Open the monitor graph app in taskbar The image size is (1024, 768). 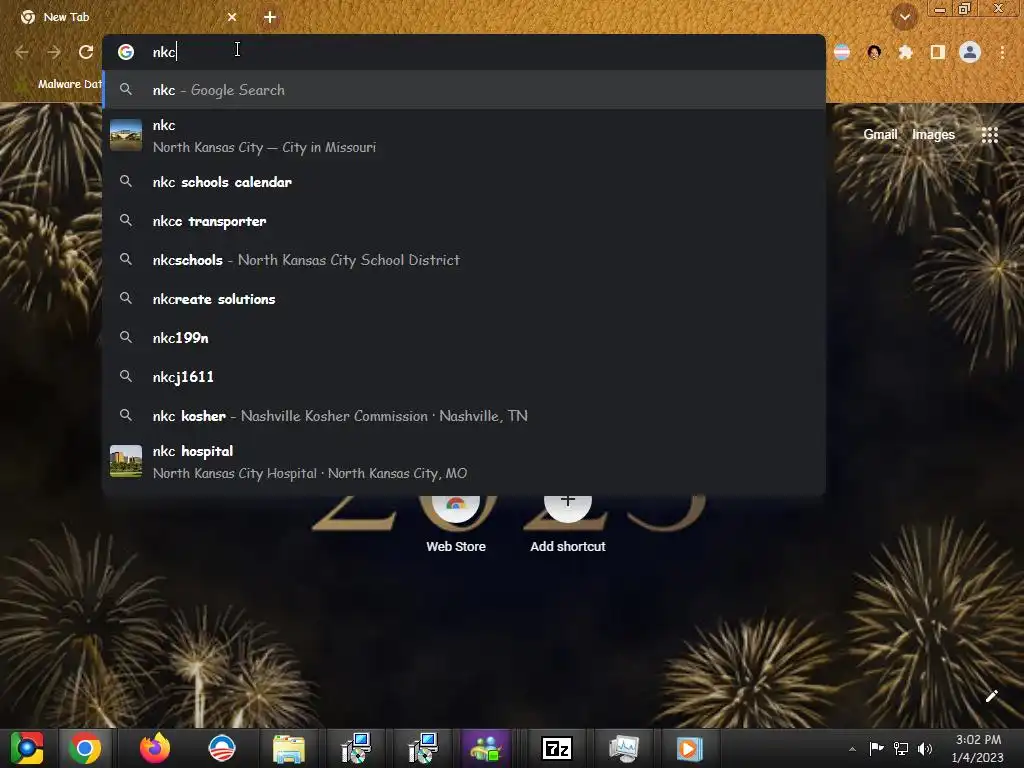624,748
